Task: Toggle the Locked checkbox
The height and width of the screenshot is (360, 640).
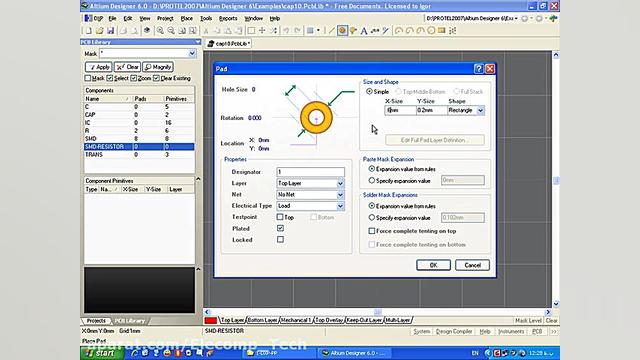Action: (280, 240)
